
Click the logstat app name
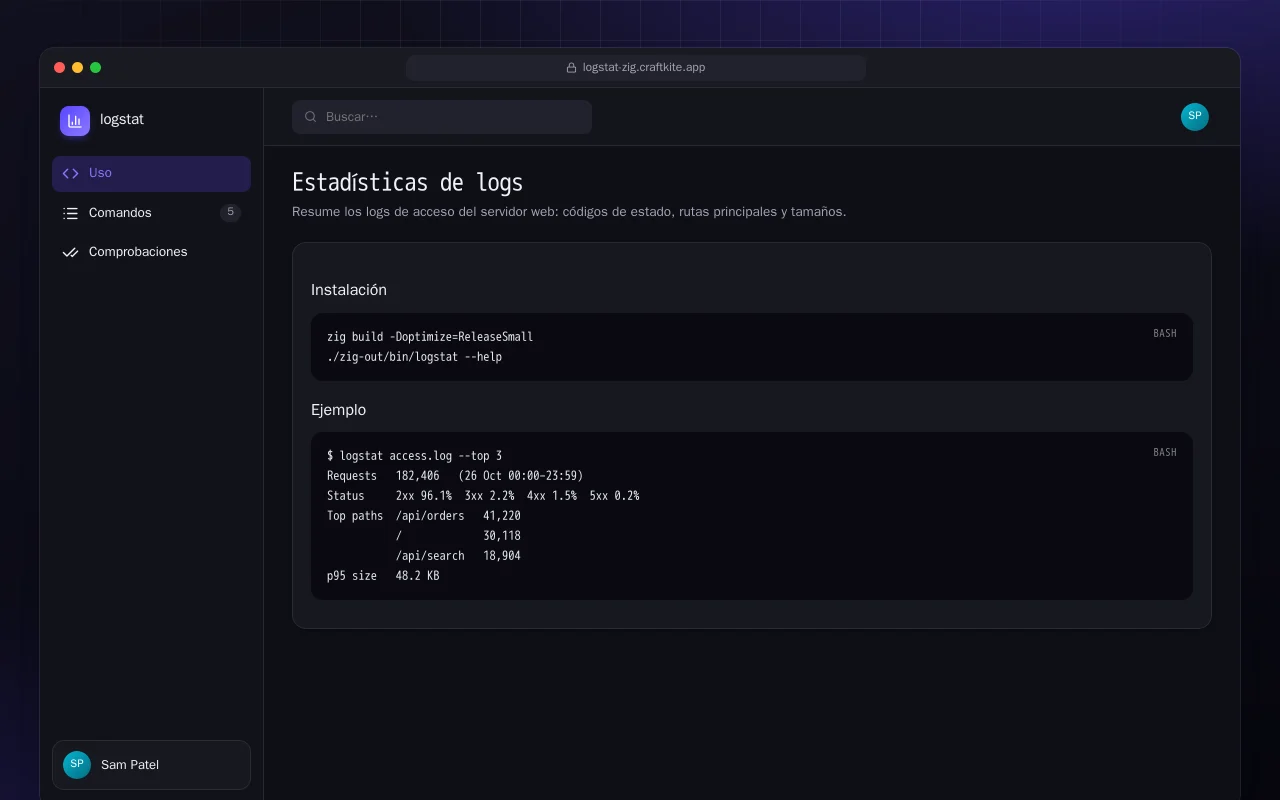point(122,119)
